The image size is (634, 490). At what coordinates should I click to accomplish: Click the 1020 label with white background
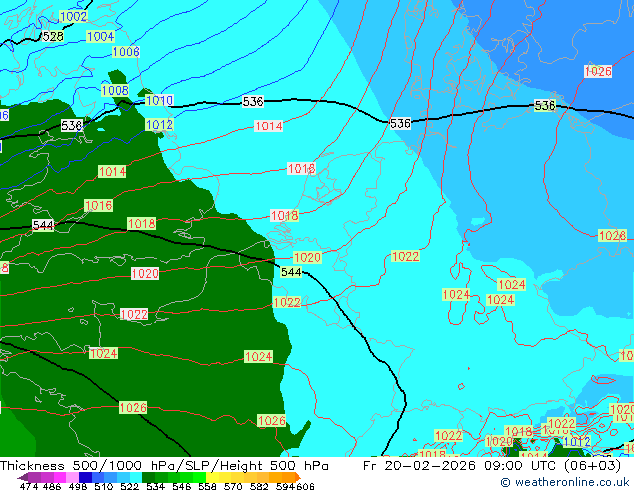pyautogui.click(x=145, y=274)
